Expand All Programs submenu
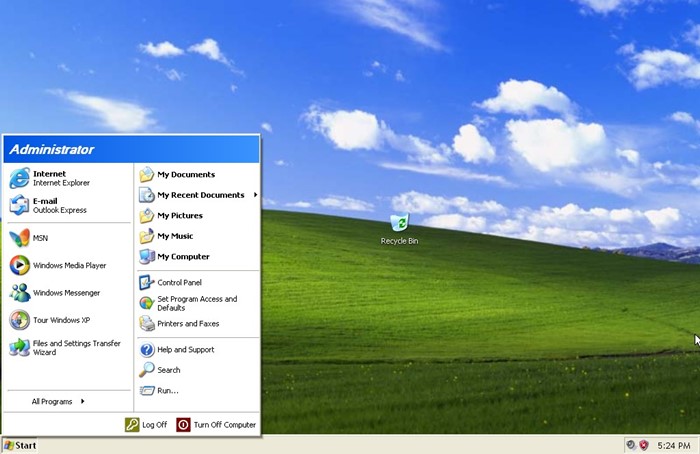This screenshot has width=700, height=454. (x=58, y=401)
